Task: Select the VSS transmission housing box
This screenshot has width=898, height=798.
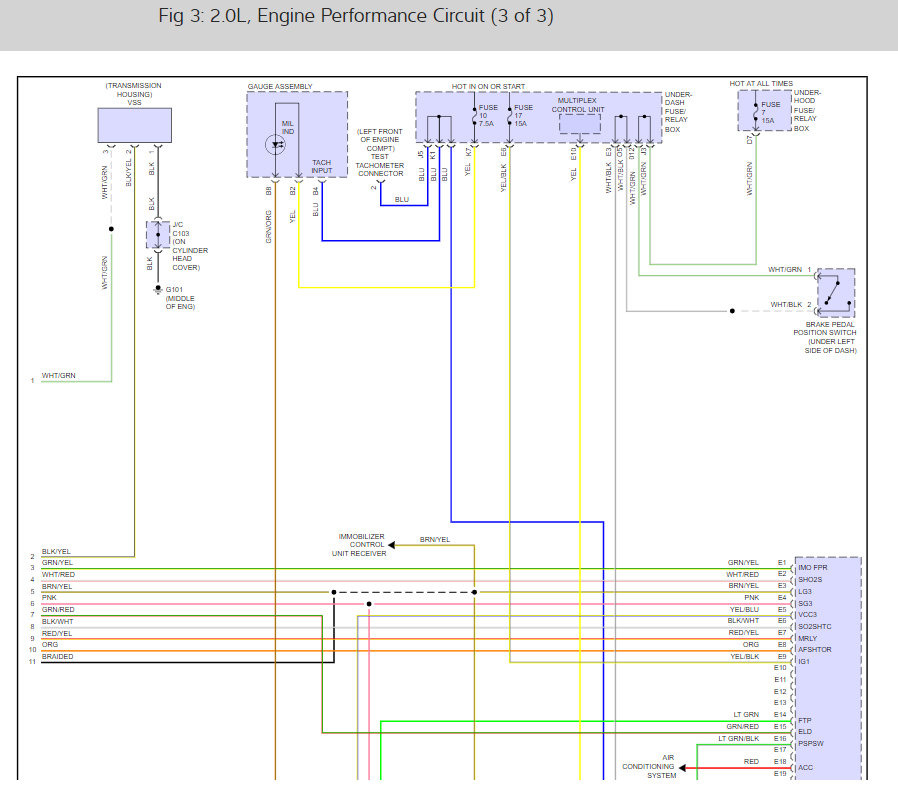Action: point(134,126)
